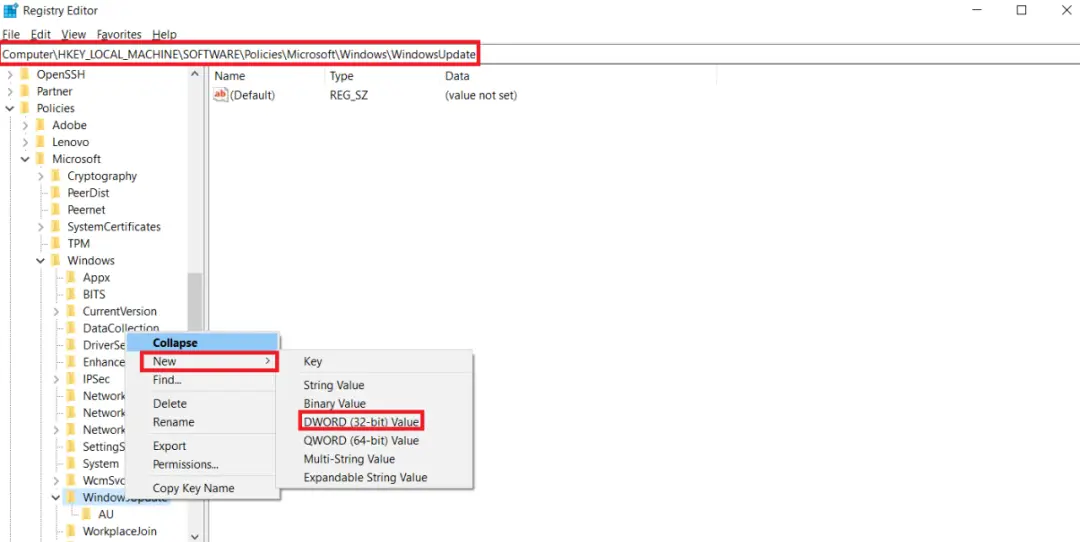Expand the Lenovo key

click(25, 142)
